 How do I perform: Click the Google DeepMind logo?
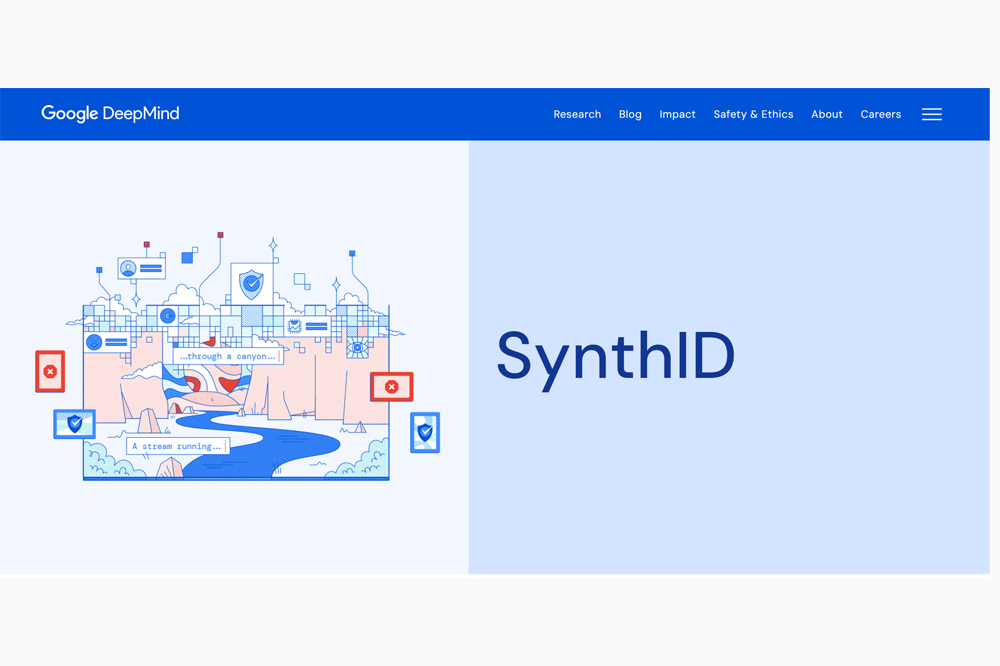coord(110,114)
